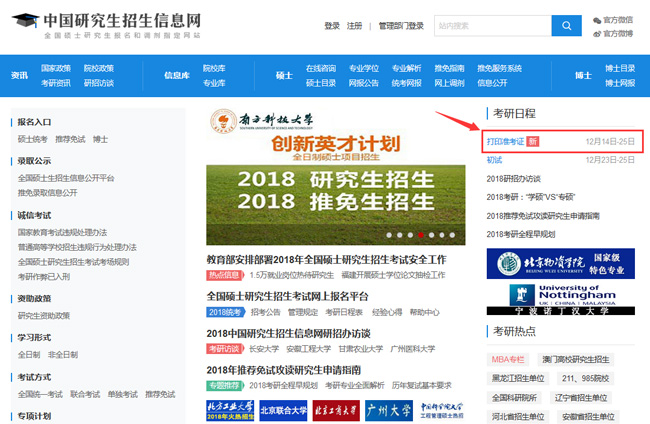
Task: Select the MBA专栏 hot topic button
Action: (x=508, y=359)
